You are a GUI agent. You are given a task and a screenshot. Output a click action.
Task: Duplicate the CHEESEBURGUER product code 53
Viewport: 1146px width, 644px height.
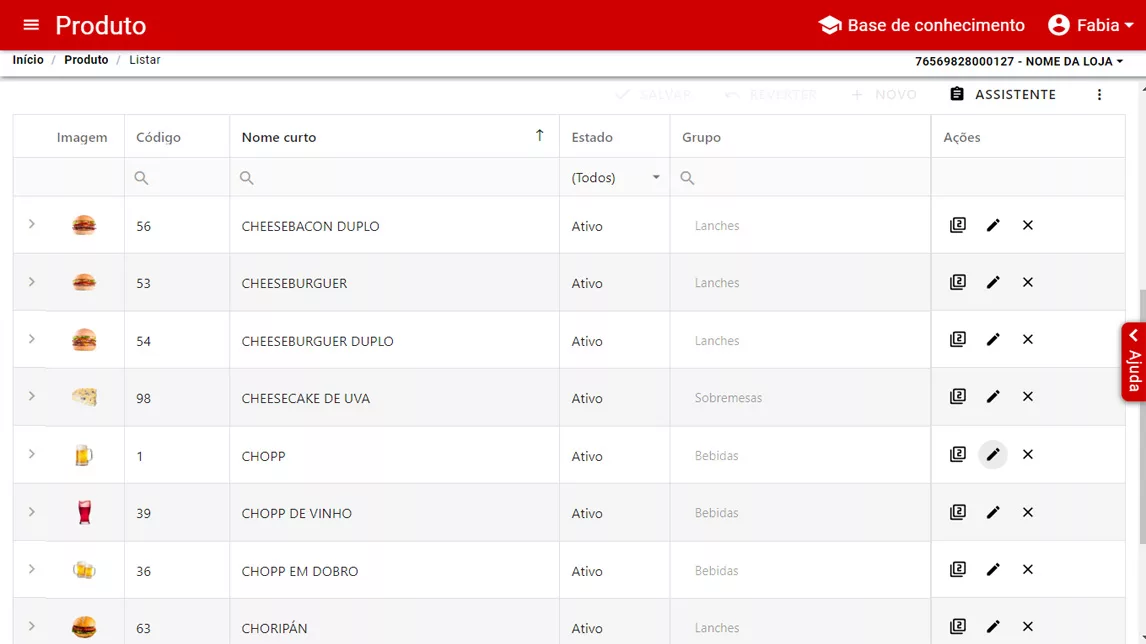pos(957,282)
